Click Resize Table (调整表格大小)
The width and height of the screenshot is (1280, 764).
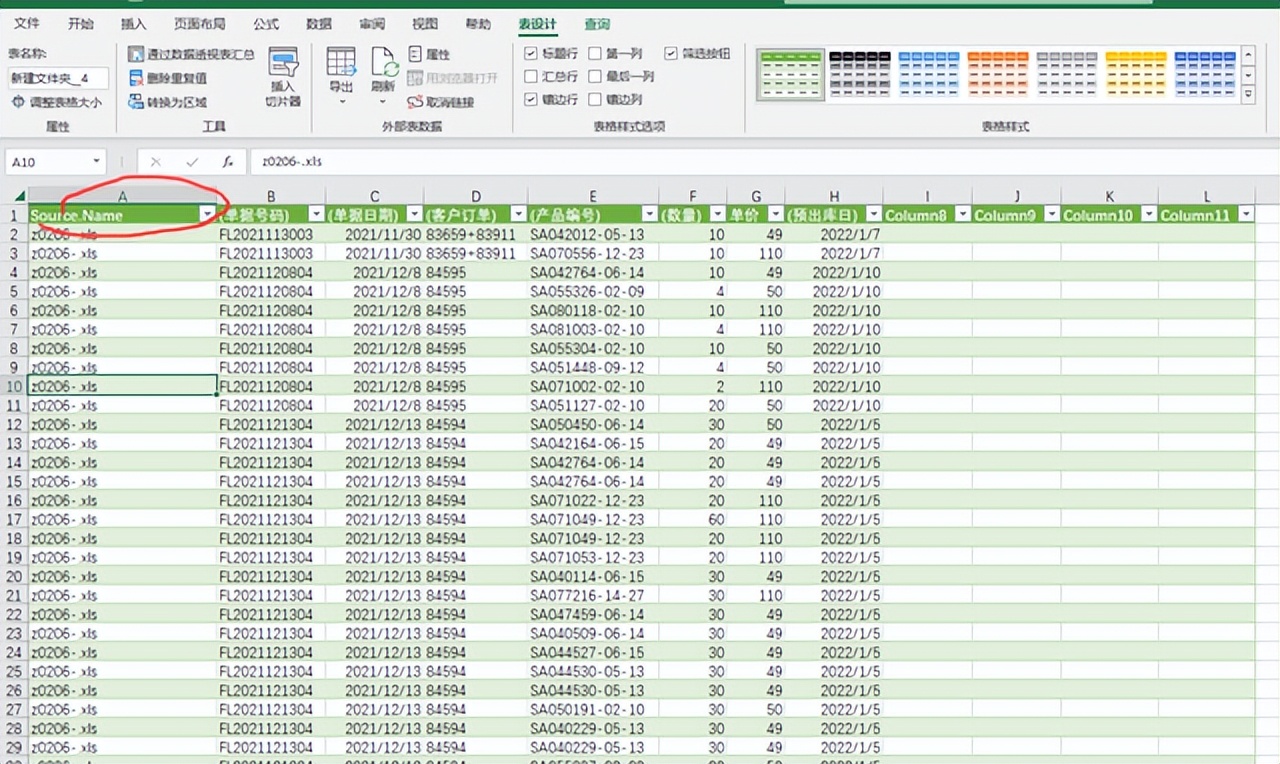tap(57, 102)
